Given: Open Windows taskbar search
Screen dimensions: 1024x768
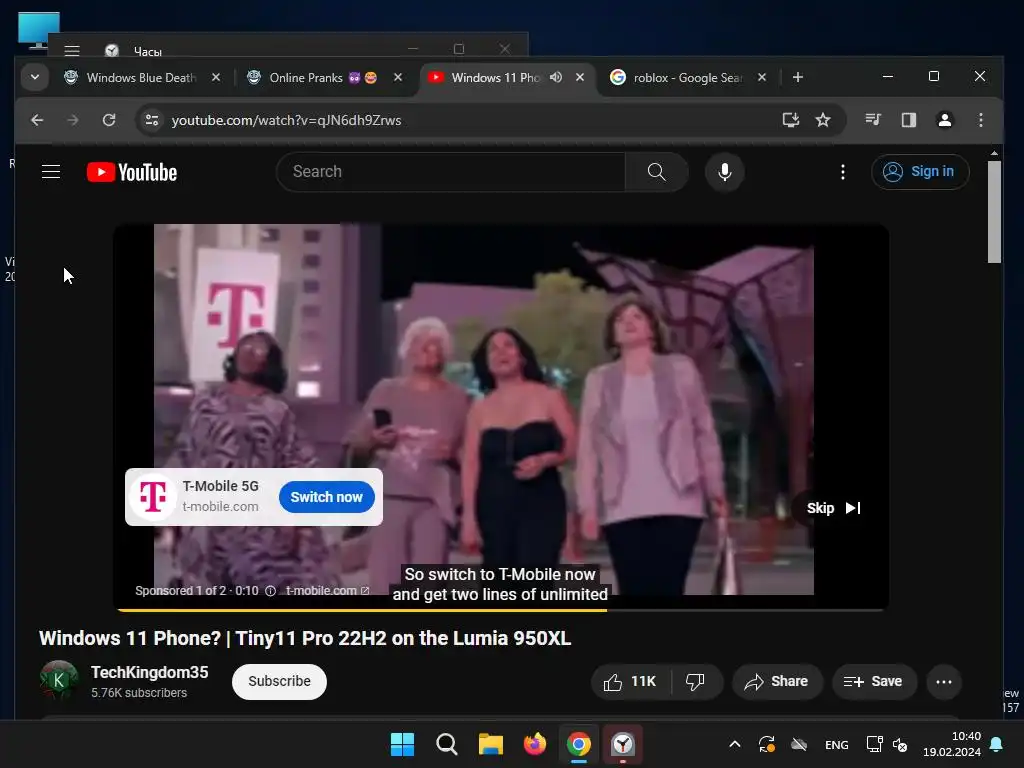Looking at the screenshot, I should (x=447, y=744).
